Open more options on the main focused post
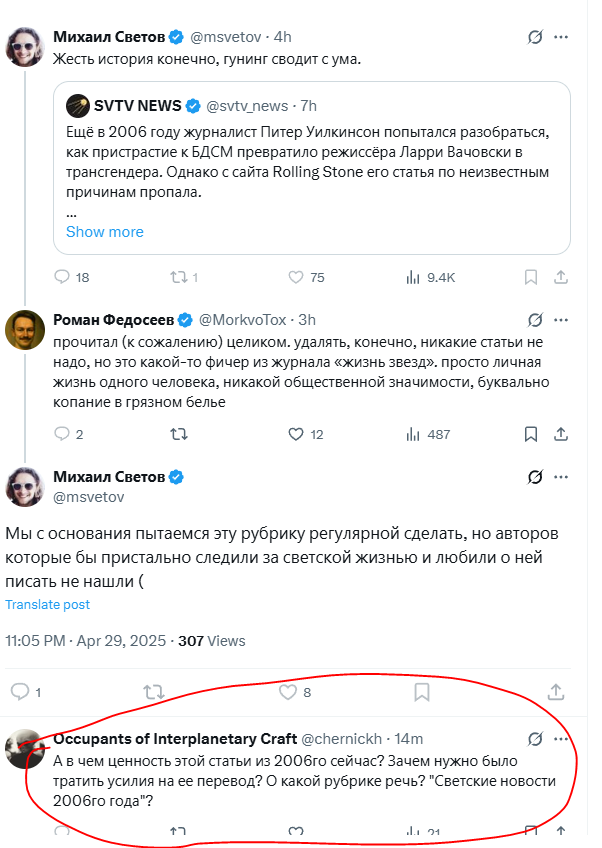The image size is (602, 848). click(562, 476)
